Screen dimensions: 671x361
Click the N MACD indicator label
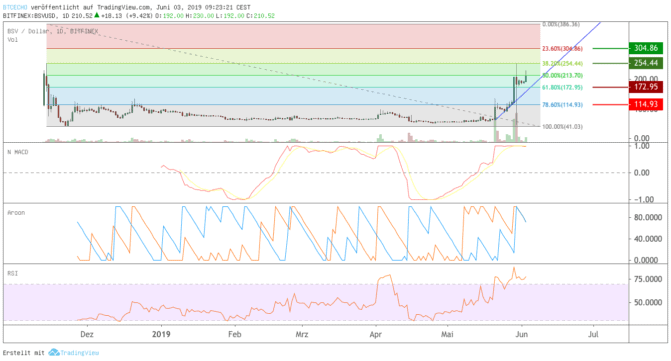[18, 152]
